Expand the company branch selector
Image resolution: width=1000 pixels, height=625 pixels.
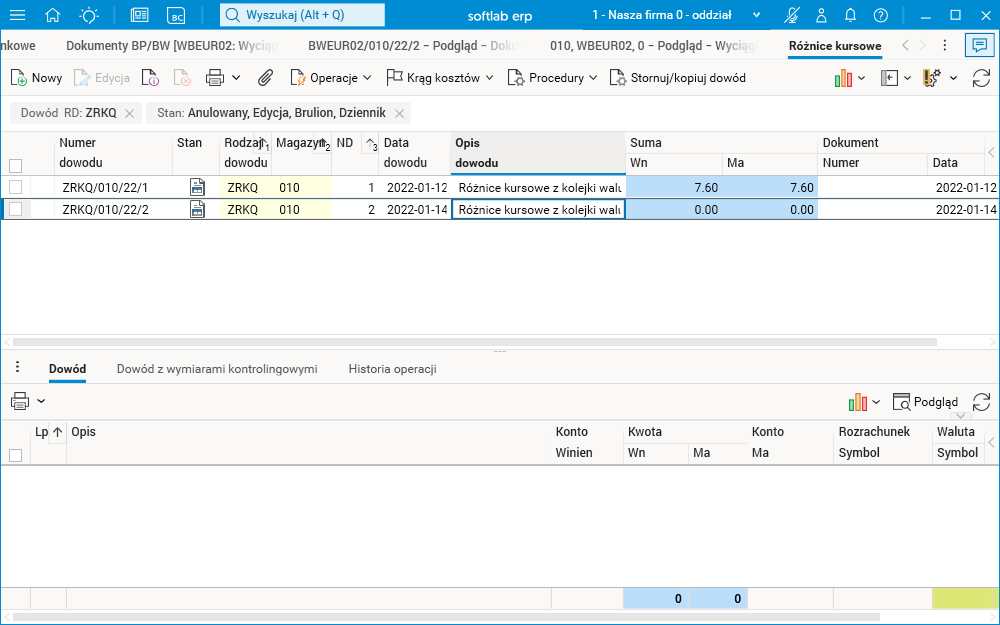coord(755,16)
